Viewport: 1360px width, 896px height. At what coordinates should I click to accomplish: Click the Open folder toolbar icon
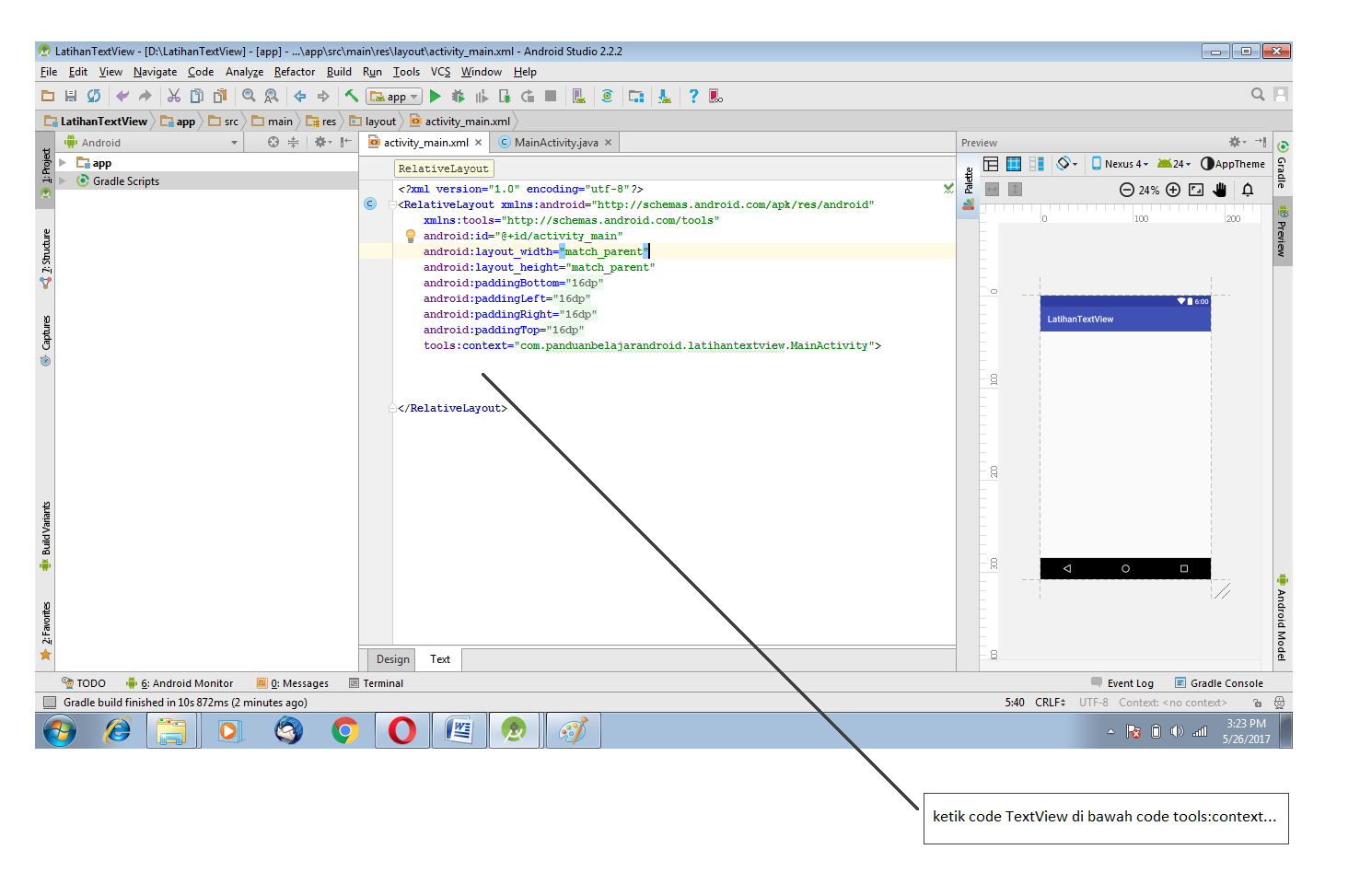(x=48, y=96)
